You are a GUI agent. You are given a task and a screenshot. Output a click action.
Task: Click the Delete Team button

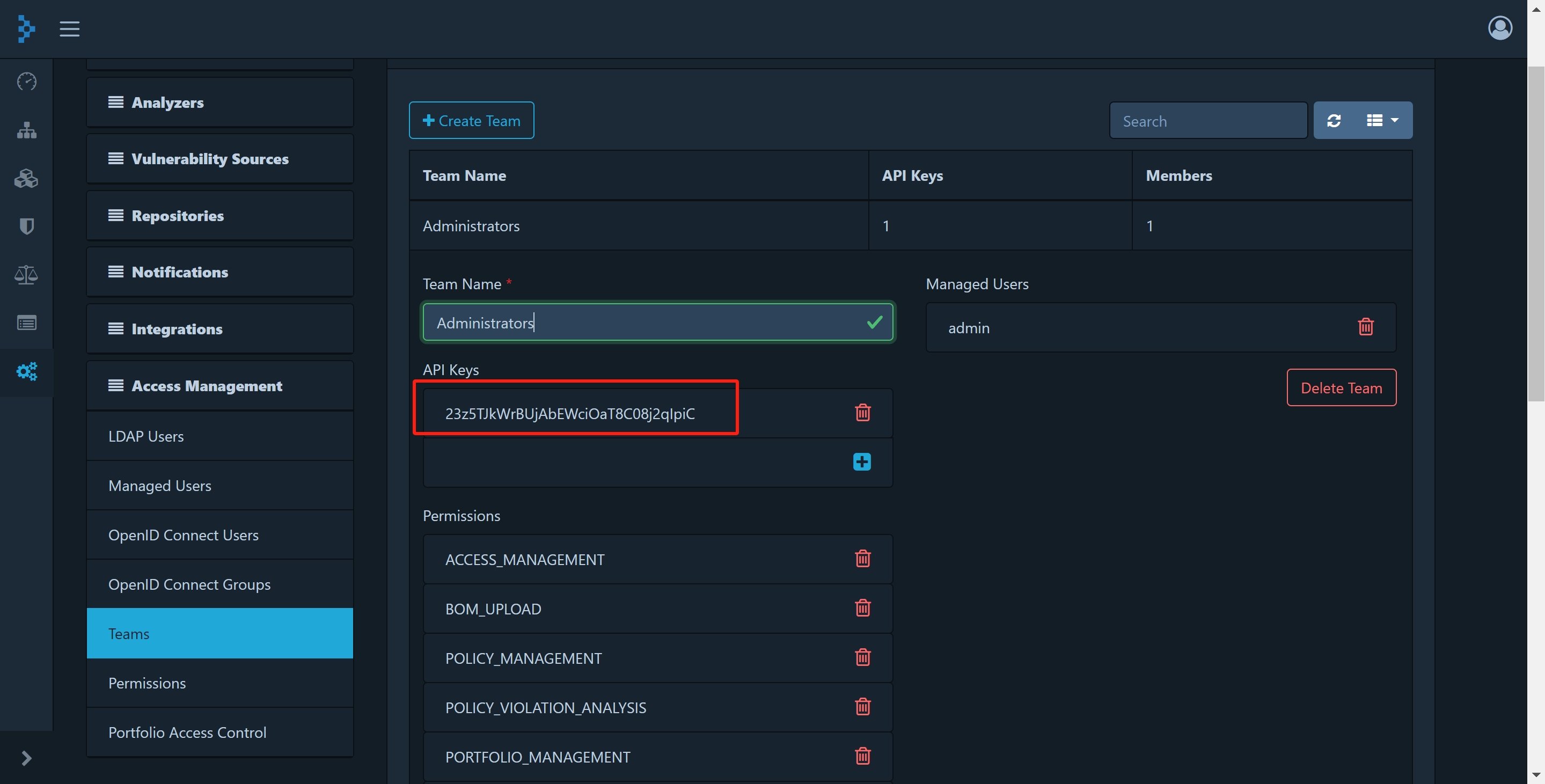[1341, 387]
